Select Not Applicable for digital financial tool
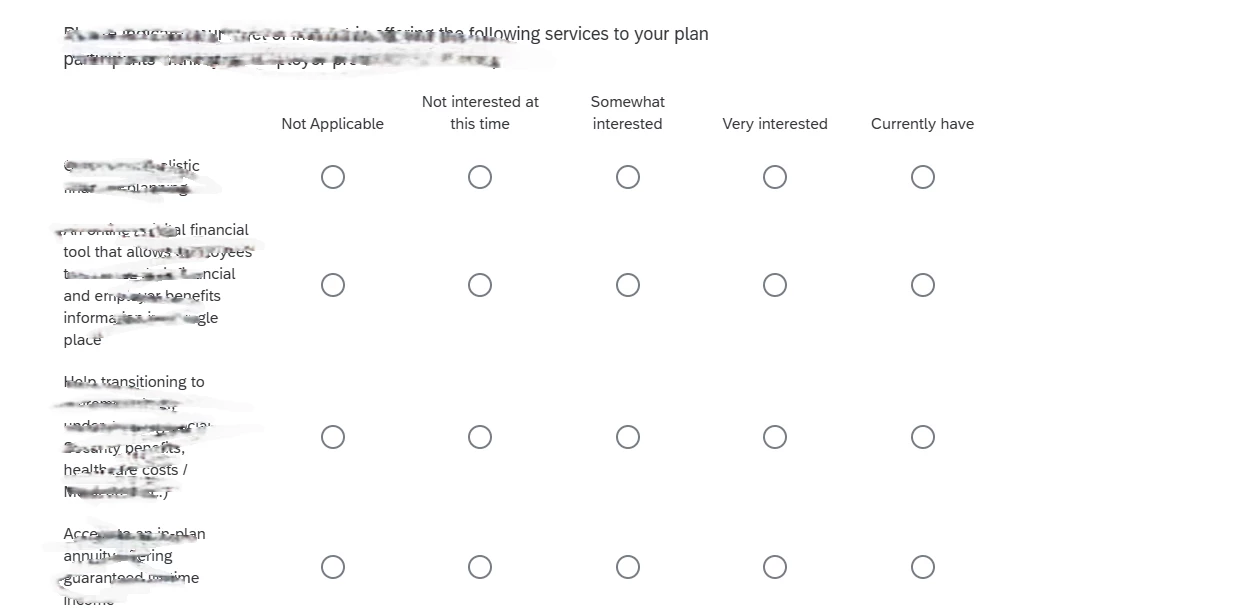The image size is (1246, 616). coord(333,285)
